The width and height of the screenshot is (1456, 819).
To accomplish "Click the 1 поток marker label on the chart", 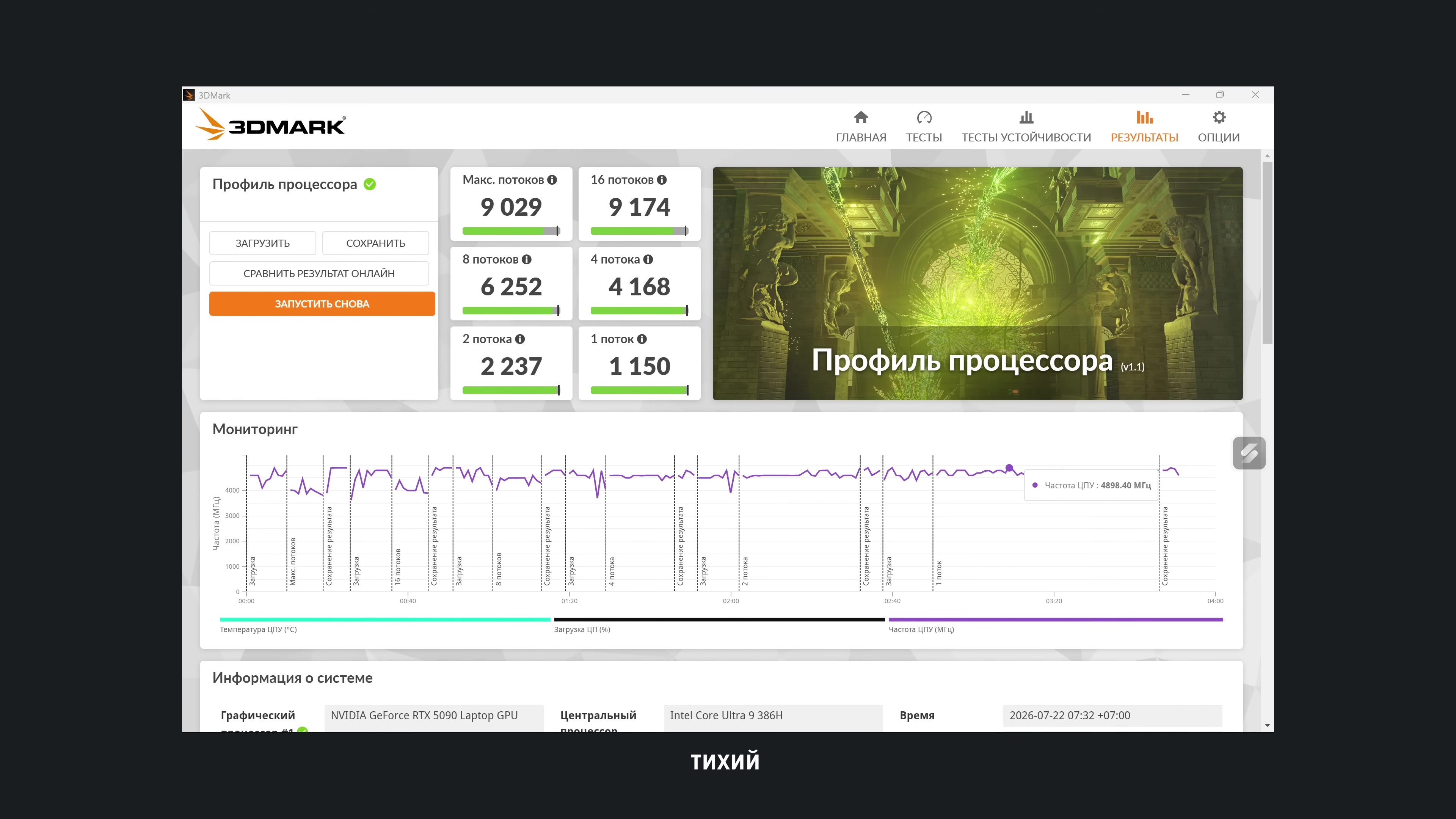I will (939, 573).
